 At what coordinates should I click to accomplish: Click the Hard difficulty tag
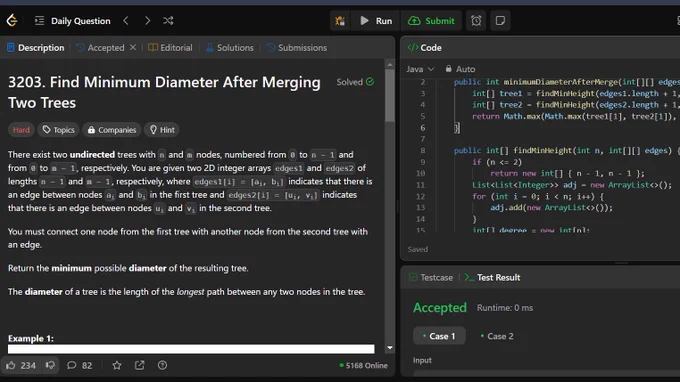pos(21,130)
